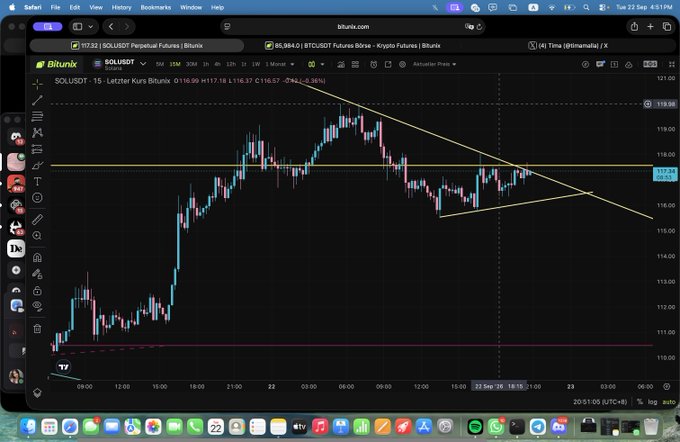Screen dimensions: 680x442
Task: Click the candlestick chart type icon
Action: [311, 64]
